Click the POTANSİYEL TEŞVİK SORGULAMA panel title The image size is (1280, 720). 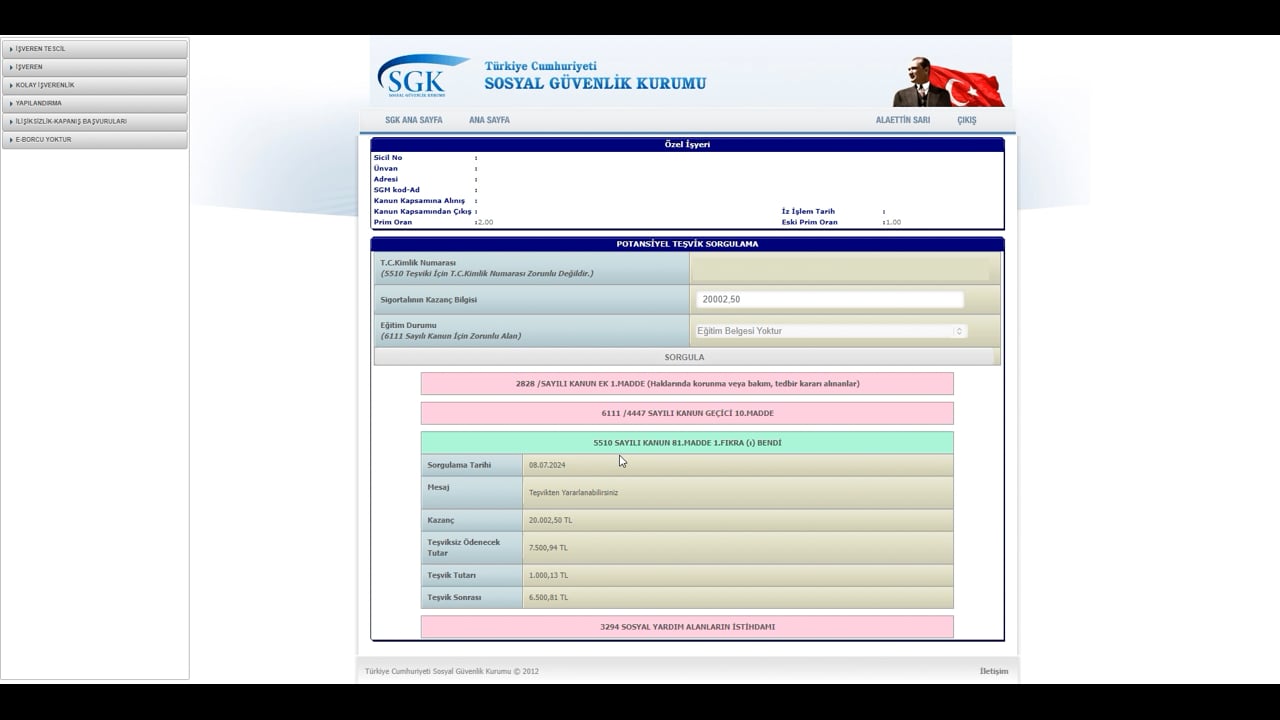click(x=687, y=244)
